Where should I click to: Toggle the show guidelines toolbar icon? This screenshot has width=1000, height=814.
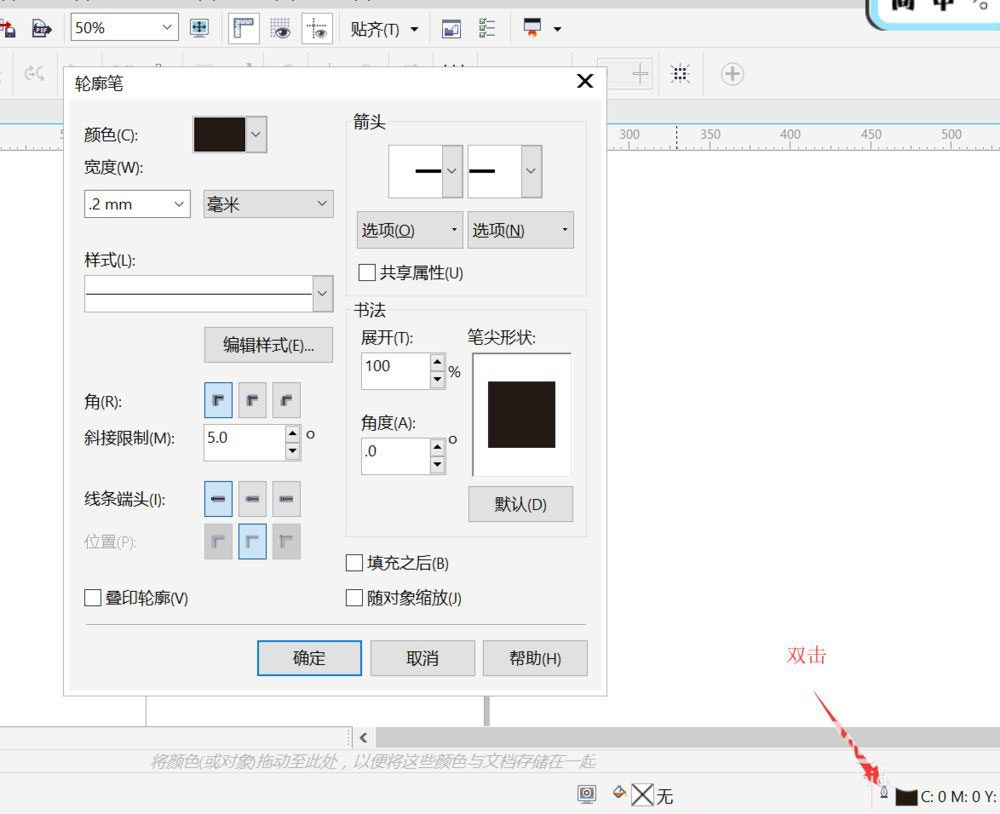coord(318,29)
